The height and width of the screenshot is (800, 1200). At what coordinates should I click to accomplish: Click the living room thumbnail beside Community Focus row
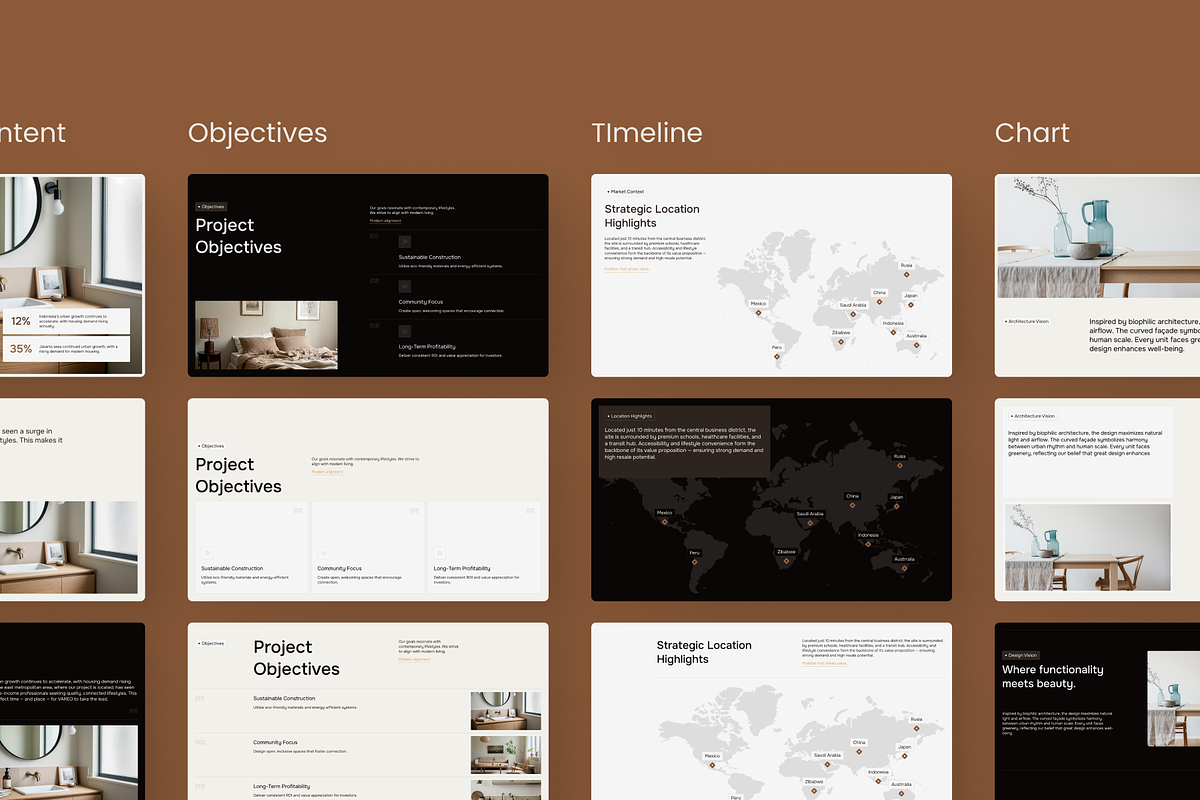tap(506, 755)
